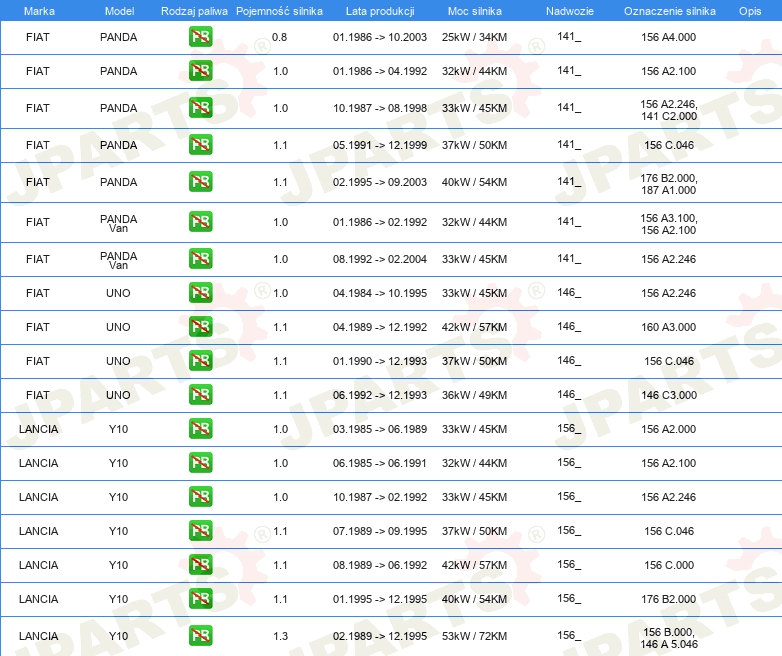This screenshot has width=782, height=656.
Task: Select engine code 156 A2.000
Action: 668,429
